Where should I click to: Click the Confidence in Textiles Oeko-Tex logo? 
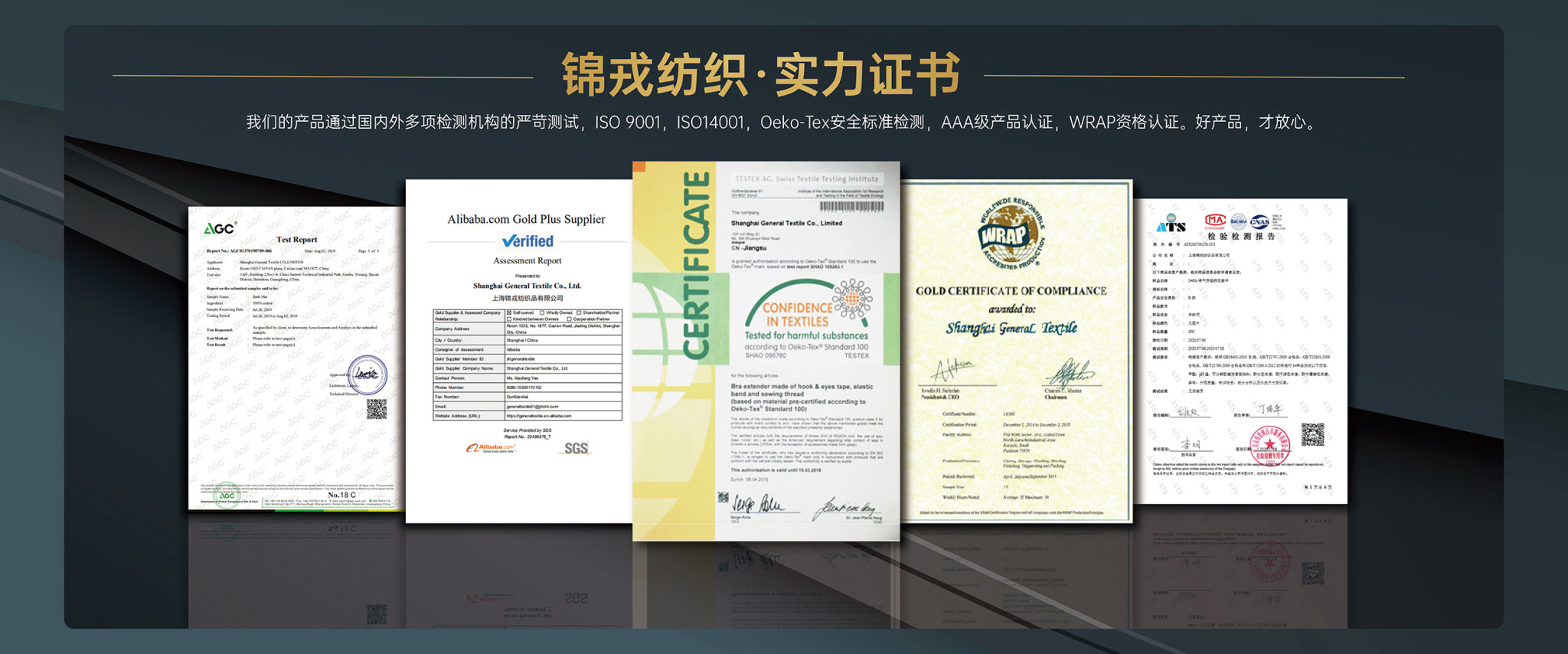pos(807,318)
